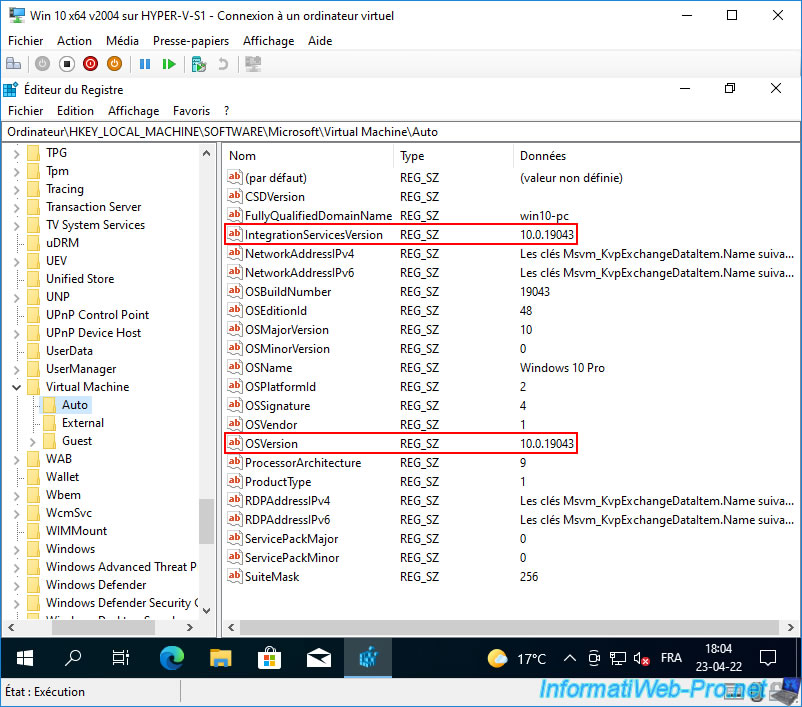Screen dimensions: 802x707
Task: Expand the Windows Defender key
Action: (16, 585)
